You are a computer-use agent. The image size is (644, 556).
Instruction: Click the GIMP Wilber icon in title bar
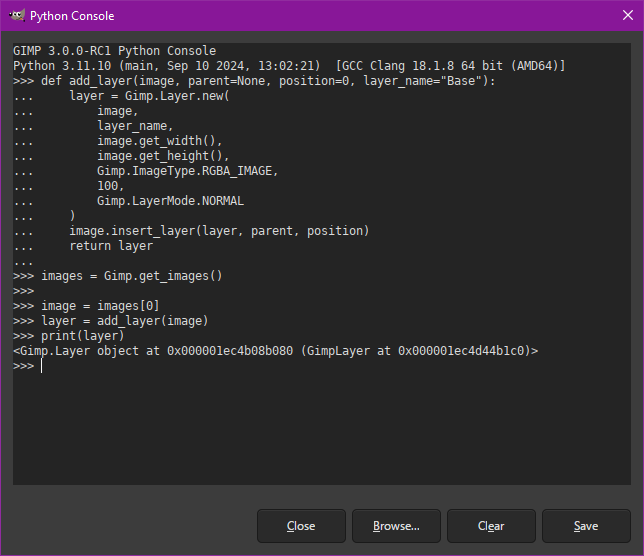click(17, 16)
